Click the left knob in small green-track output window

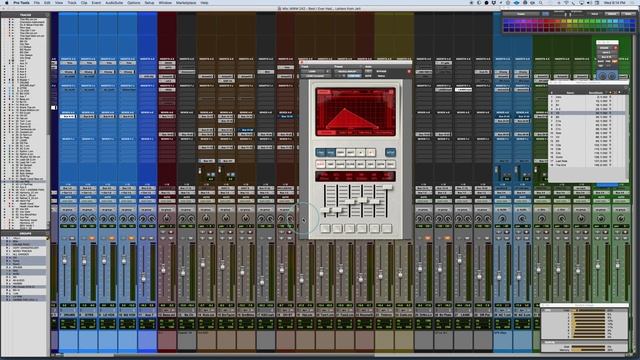tap(602, 76)
